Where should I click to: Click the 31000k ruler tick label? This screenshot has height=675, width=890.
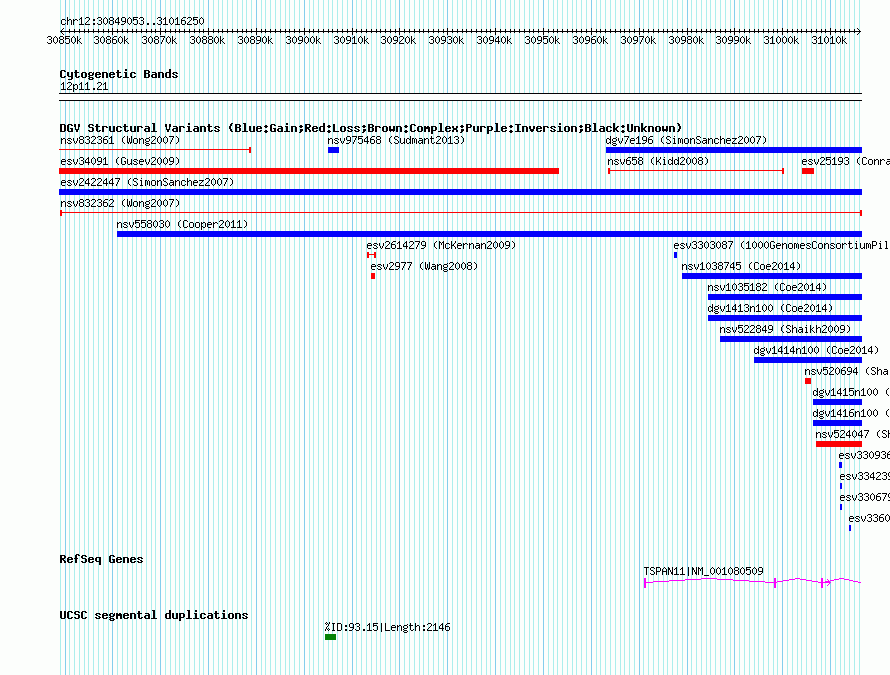pos(781,40)
